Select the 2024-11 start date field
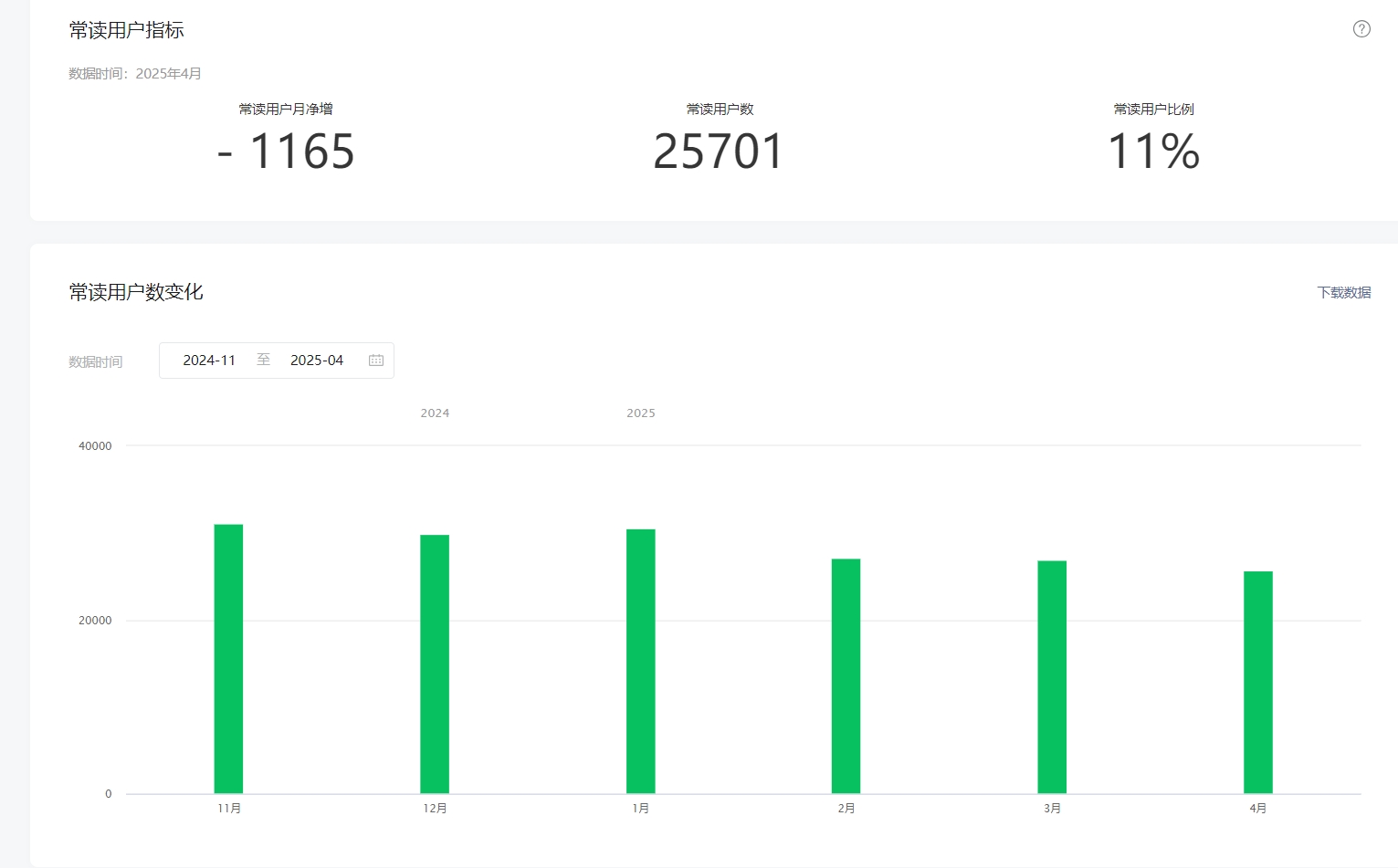The width and height of the screenshot is (1398, 868). [209, 361]
